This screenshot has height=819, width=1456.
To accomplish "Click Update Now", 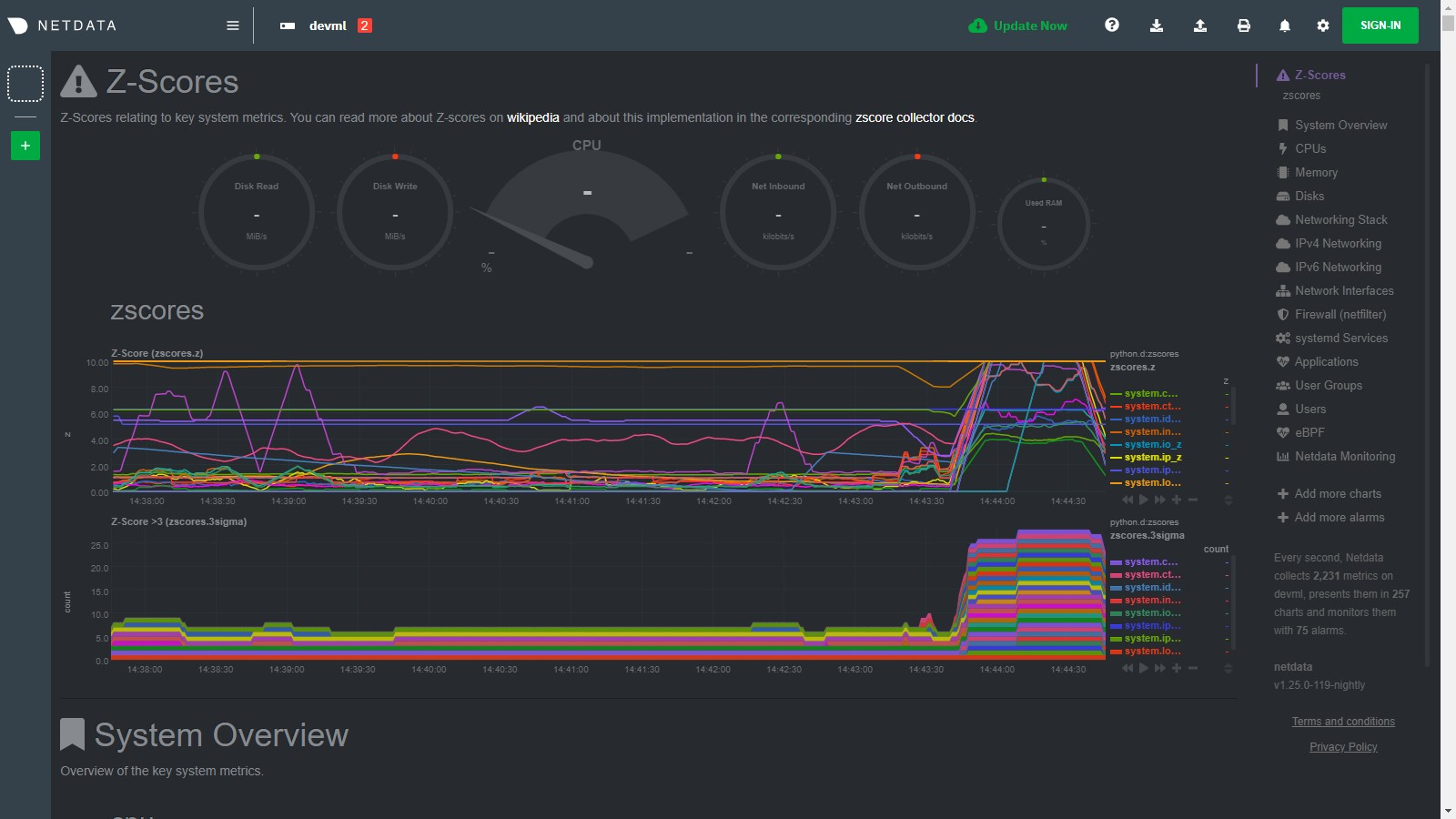I will pos(1017,25).
